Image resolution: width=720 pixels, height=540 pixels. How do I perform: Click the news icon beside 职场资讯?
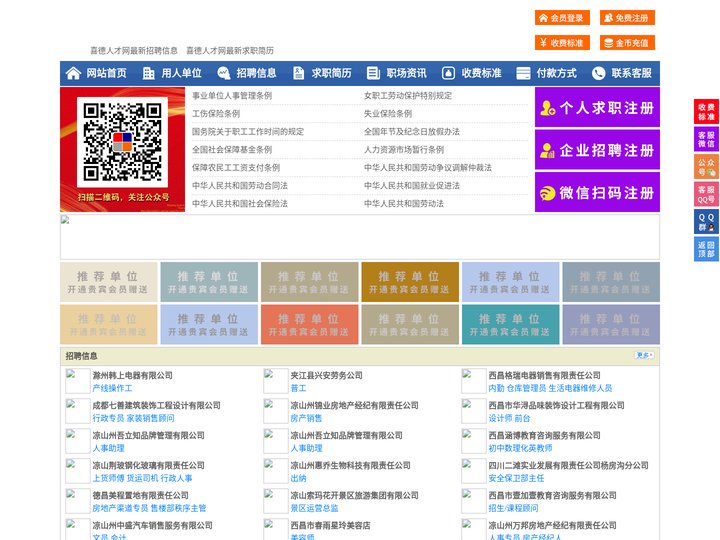pos(373,73)
